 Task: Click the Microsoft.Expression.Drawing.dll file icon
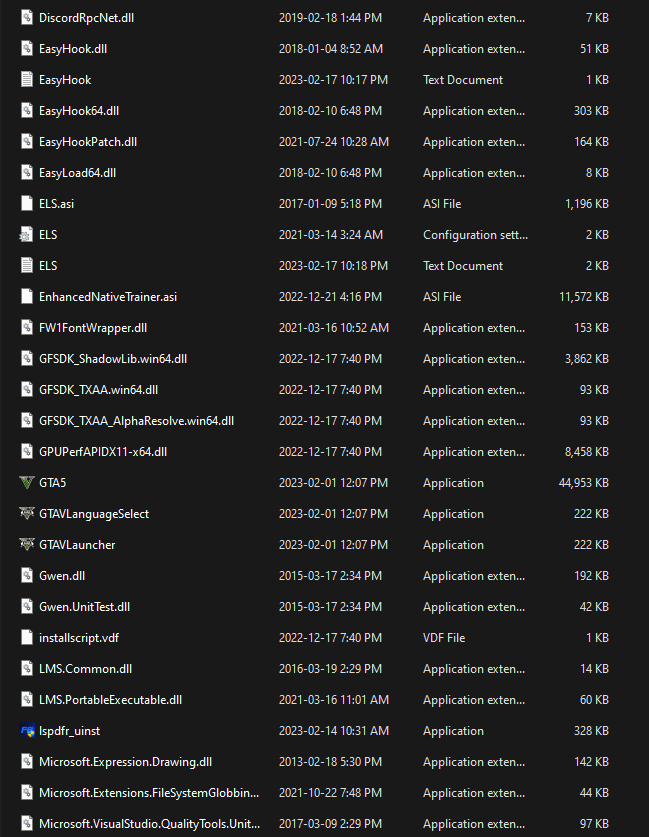(27, 761)
